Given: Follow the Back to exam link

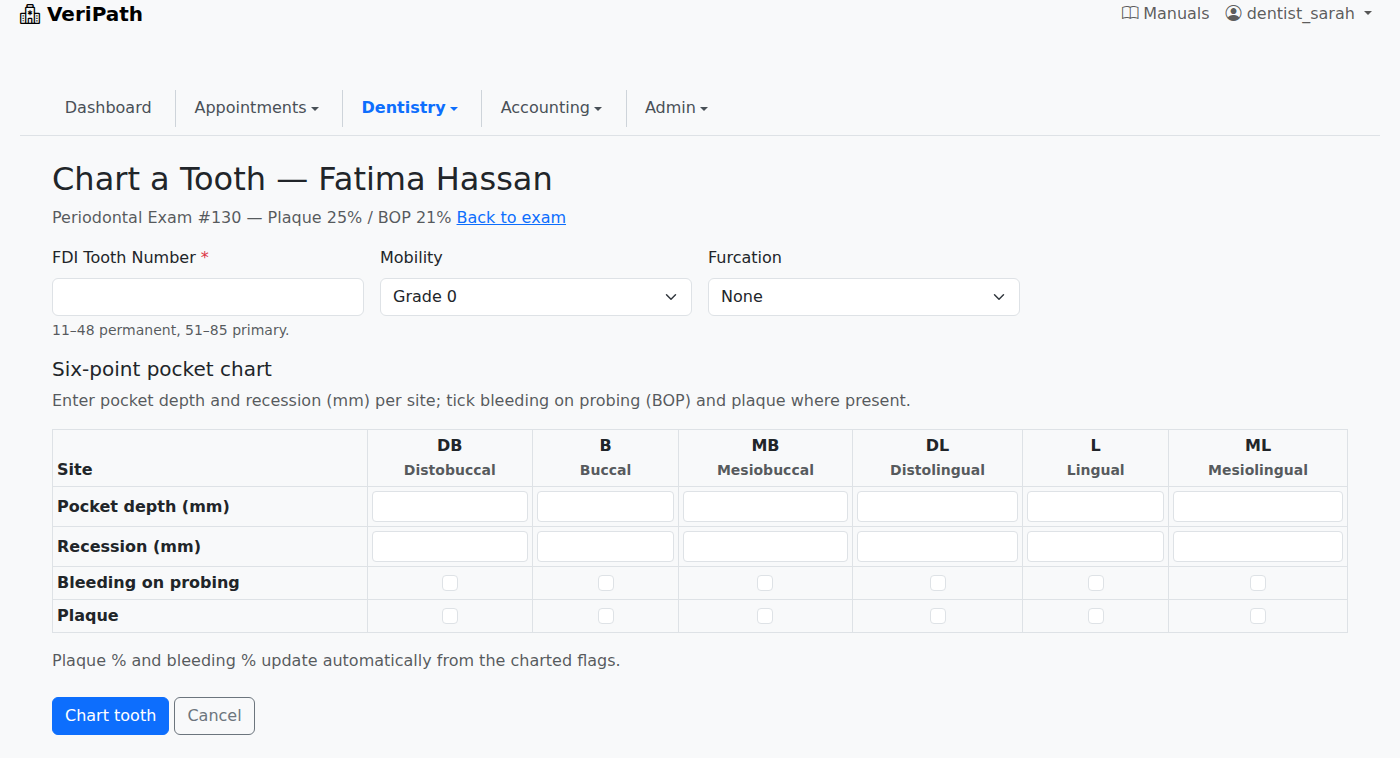Looking at the screenshot, I should click(511, 217).
